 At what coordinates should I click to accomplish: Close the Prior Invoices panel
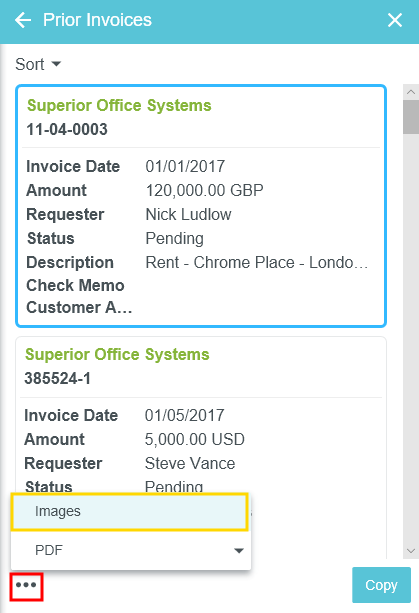[x=395, y=20]
